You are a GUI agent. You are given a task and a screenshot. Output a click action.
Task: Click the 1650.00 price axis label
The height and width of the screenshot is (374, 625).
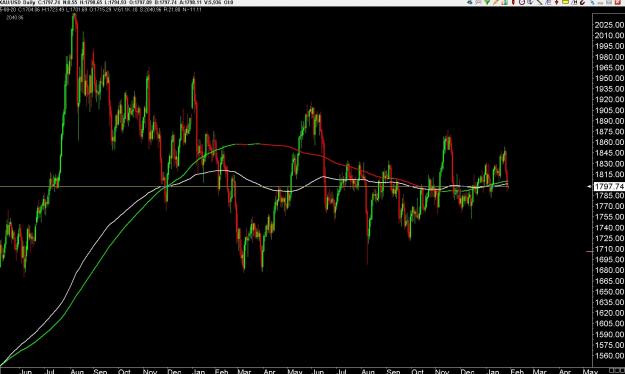609,291
